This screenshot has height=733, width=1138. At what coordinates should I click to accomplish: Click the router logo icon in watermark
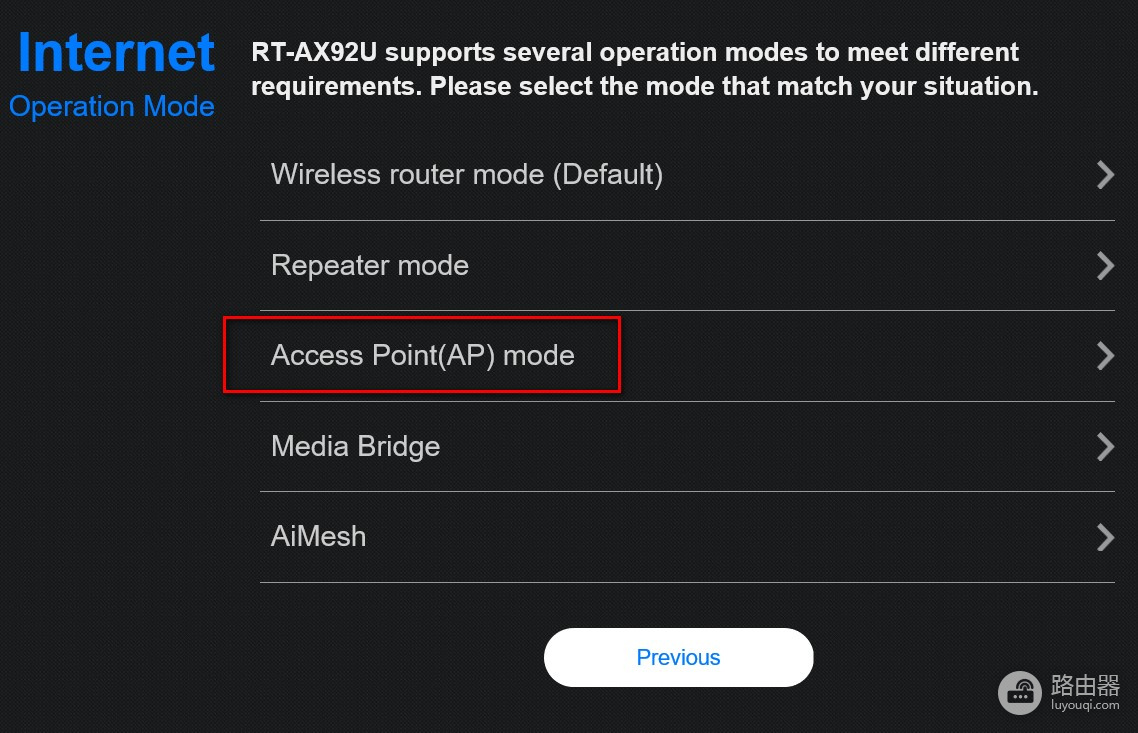tap(1020, 692)
